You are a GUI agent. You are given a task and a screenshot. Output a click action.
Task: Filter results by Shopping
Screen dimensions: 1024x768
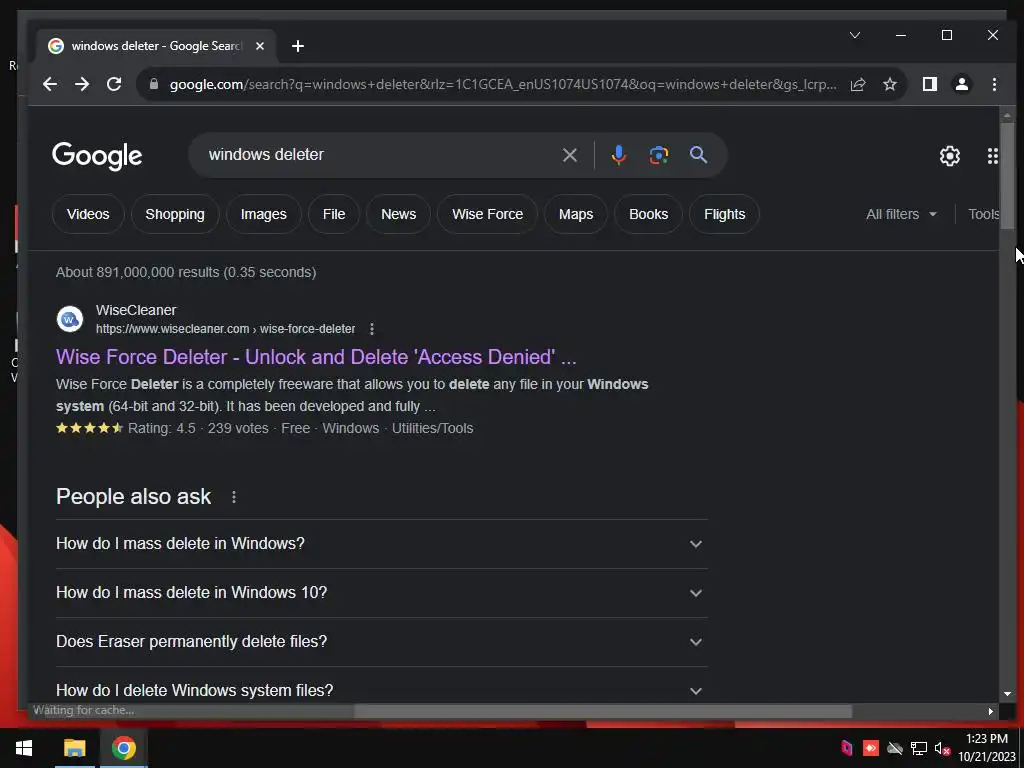tap(175, 214)
